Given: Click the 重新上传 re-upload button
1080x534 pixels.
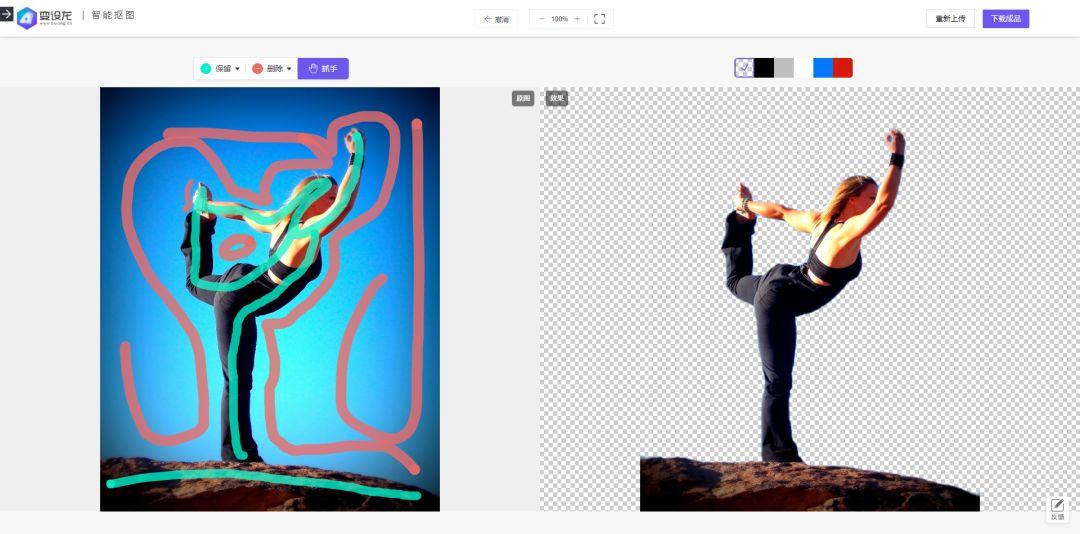Looking at the screenshot, I should [x=950, y=19].
